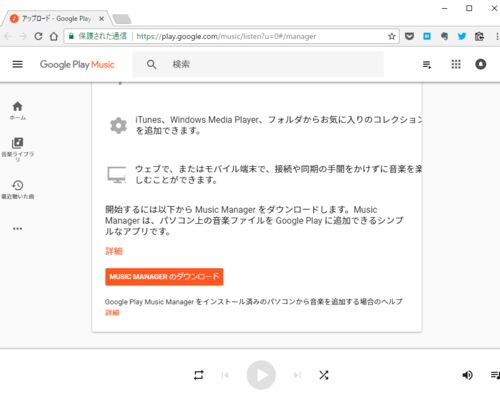Screen dimensions: 500x397
Task: Click the blue square extension icon
Action: [x=427, y=36]
